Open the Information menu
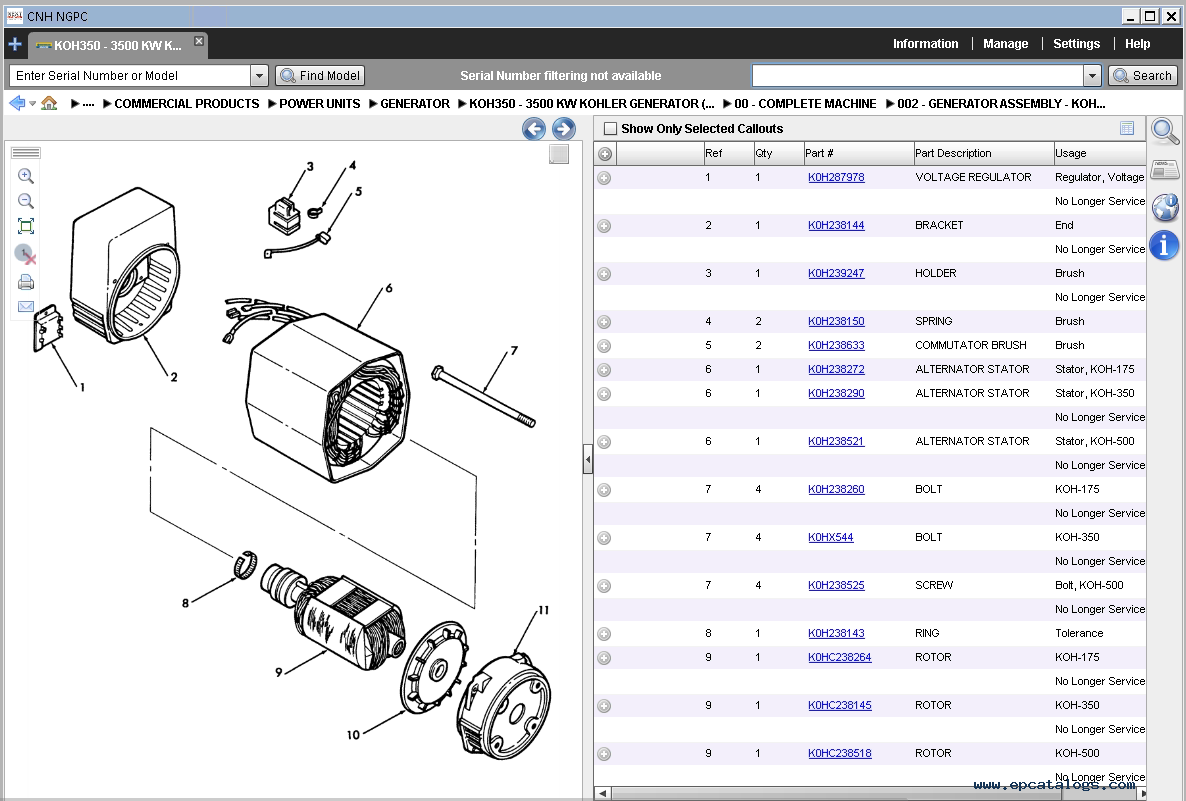 (925, 44)
